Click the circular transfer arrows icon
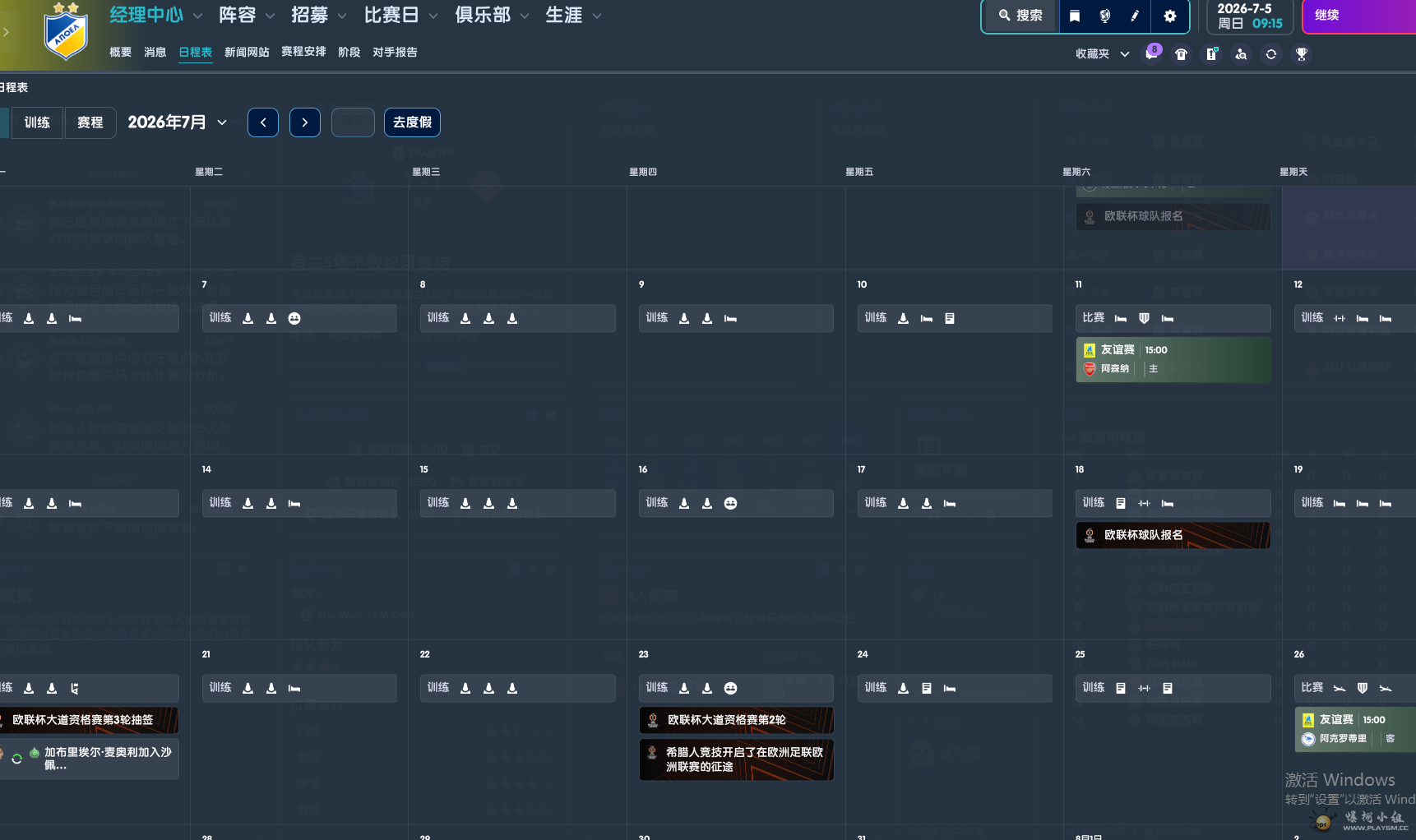1416x840 pixels. tap(1271, 54)
